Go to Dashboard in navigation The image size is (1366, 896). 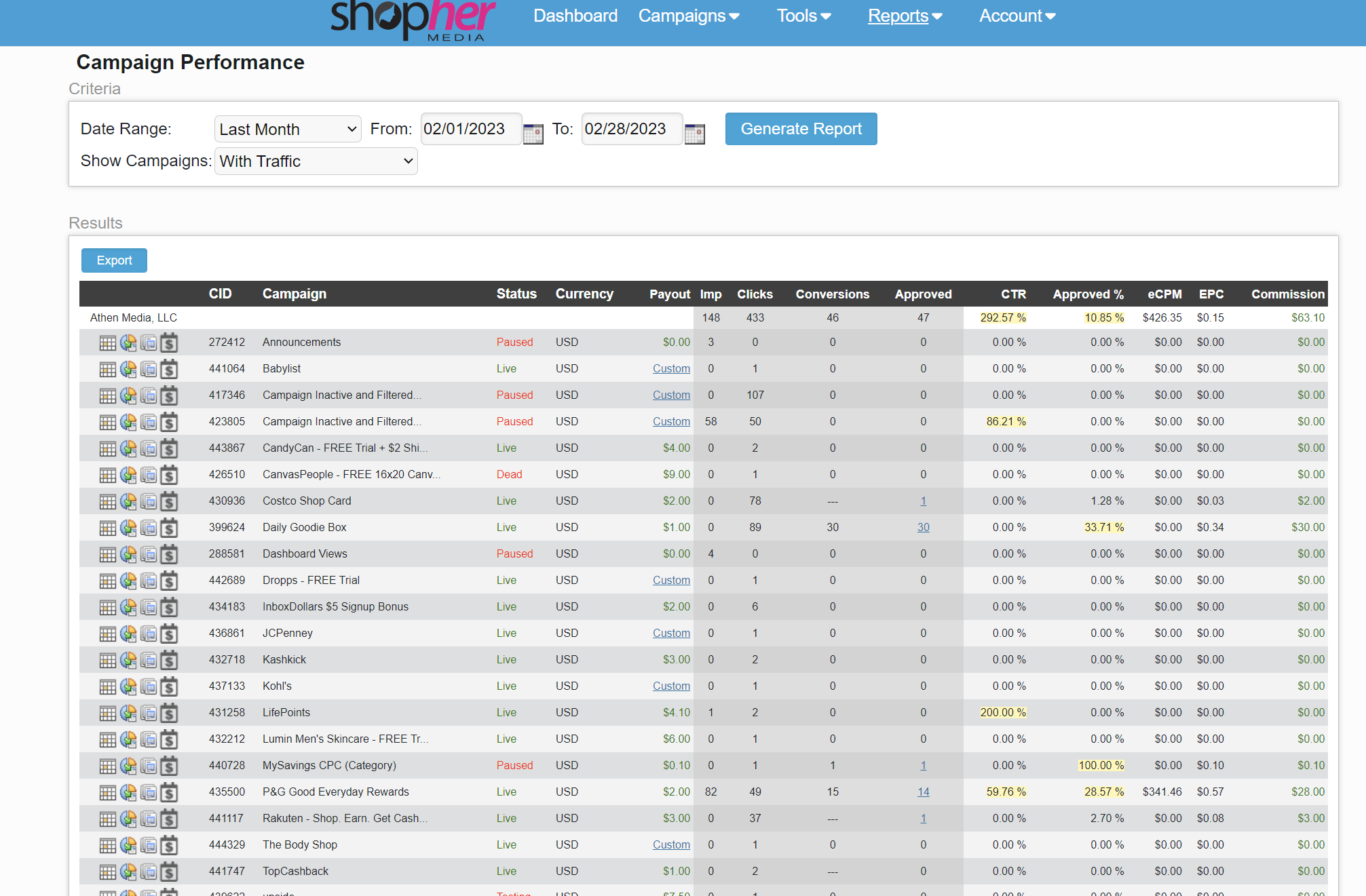coord(575,16)
